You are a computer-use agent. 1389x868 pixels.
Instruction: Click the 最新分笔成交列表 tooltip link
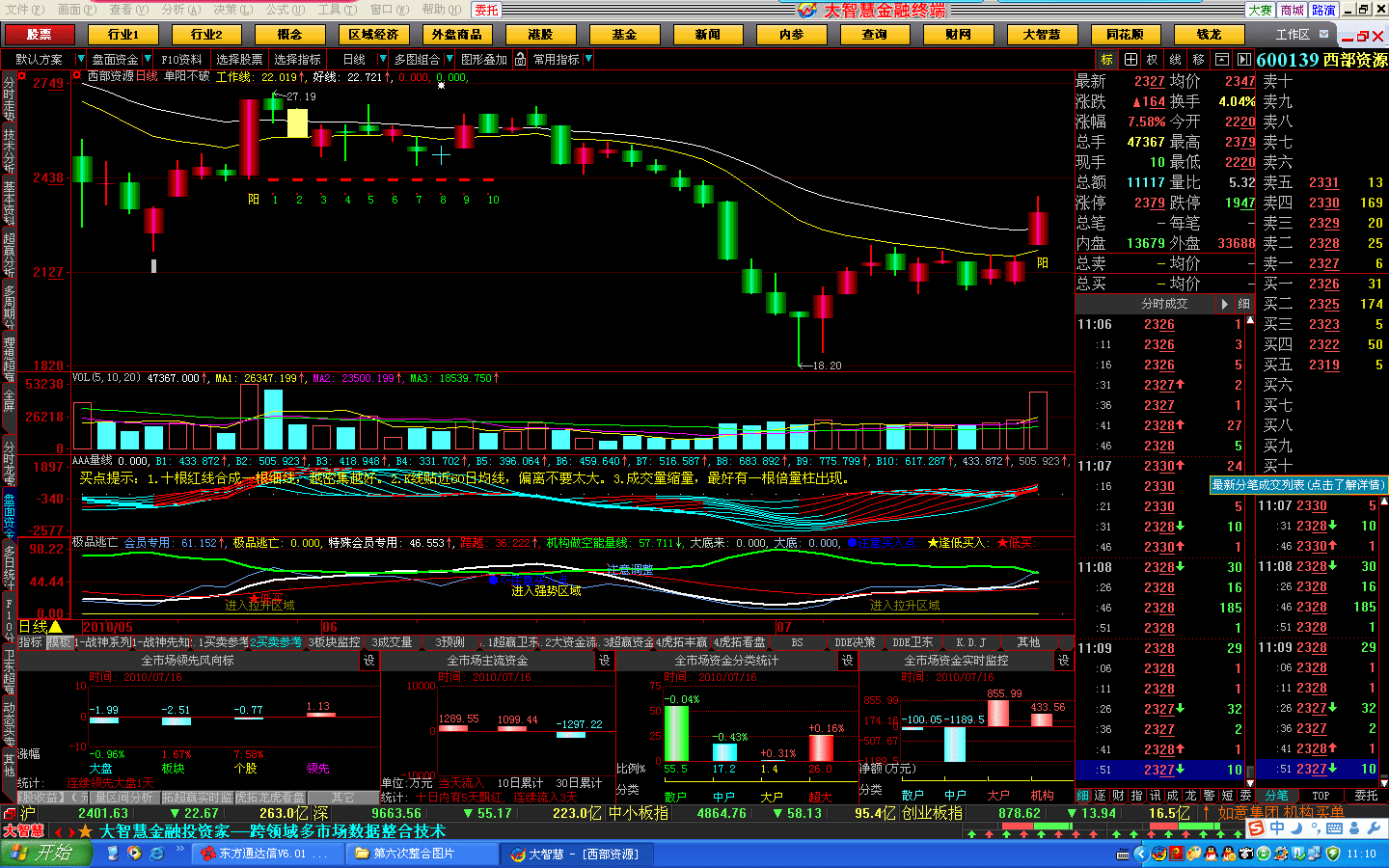point(1298,485)
